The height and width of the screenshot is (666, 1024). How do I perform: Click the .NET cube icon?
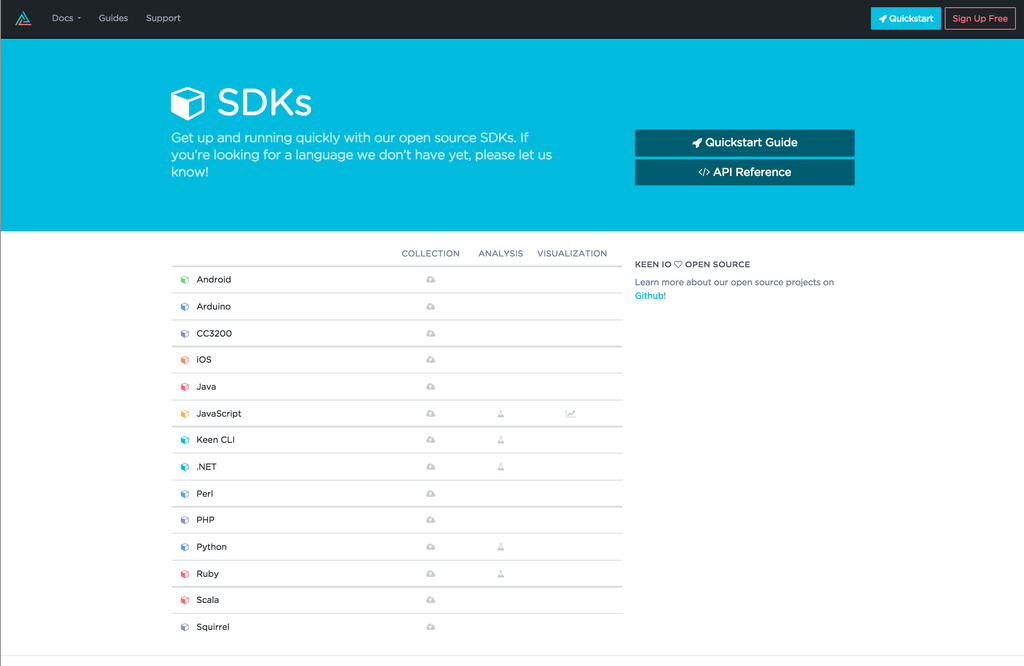click(x=185, y=467)
